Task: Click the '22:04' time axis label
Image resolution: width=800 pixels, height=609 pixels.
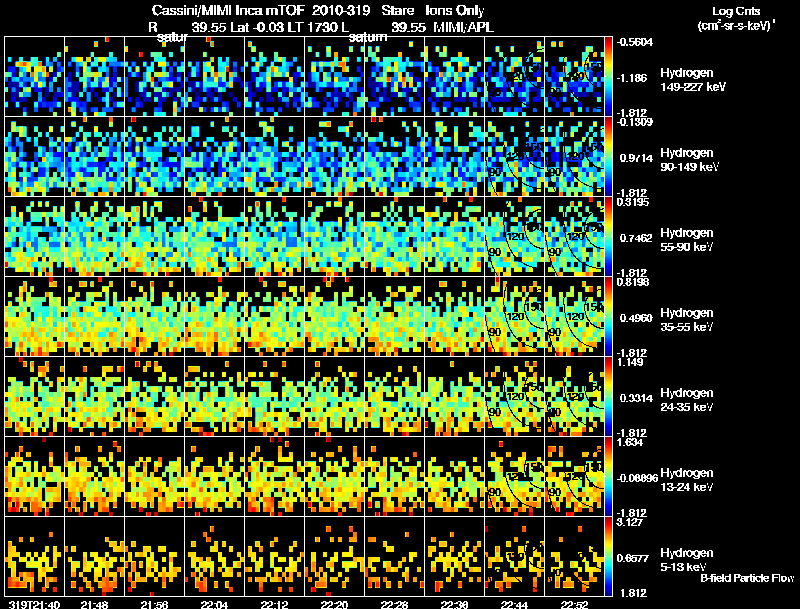Action: 214,604
